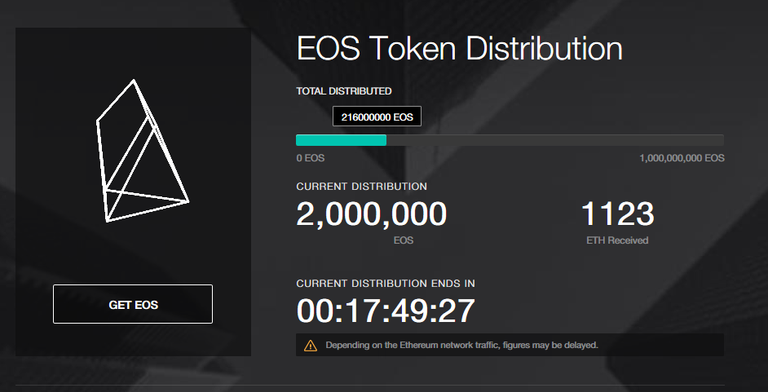Click the ETH Received caption
The width and height of the screenshot is (768, 392).
tap(617, 240)
